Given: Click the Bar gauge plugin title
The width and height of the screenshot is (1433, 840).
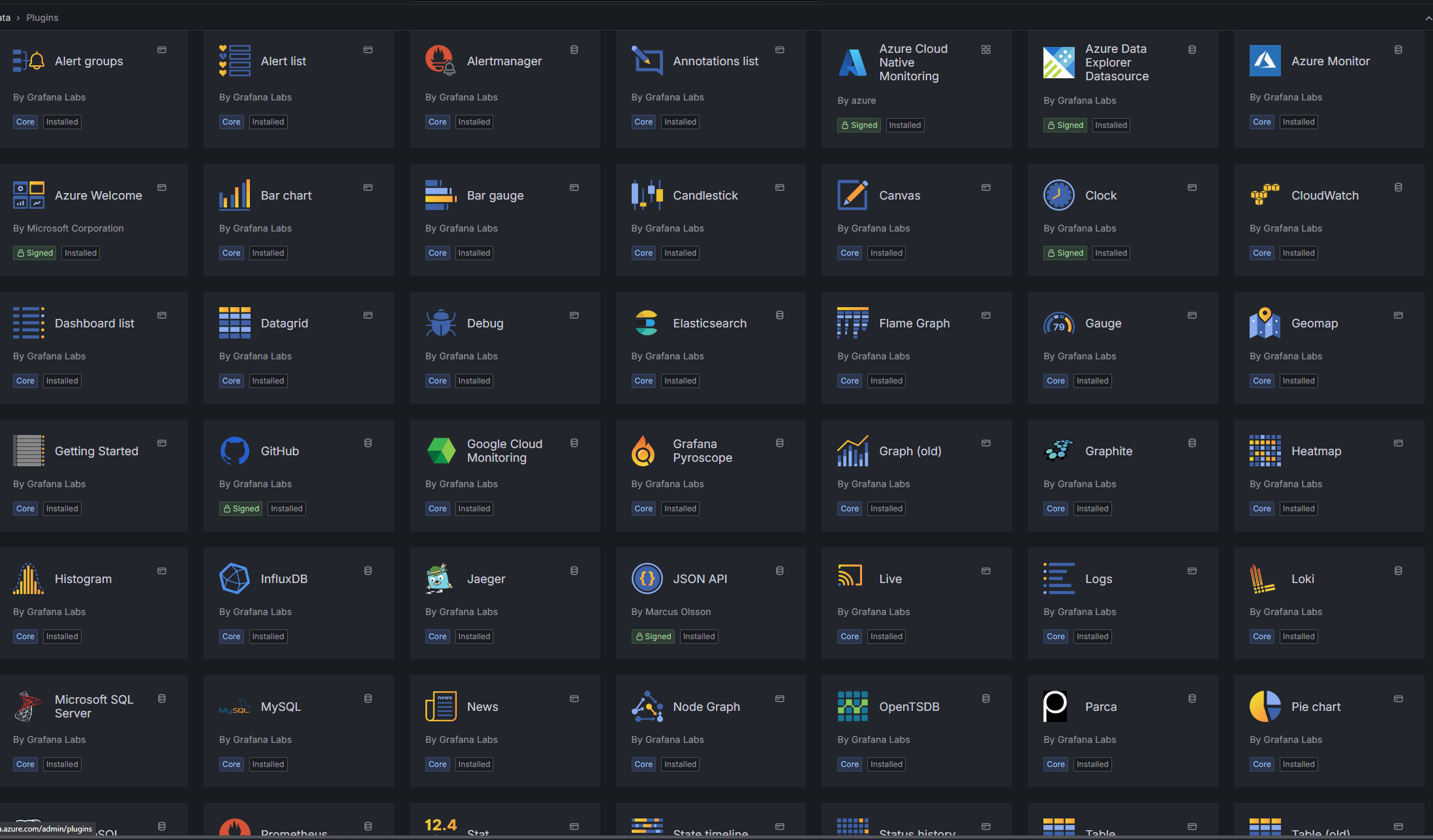Looking at the screenshot, I should tap(495, 195).
